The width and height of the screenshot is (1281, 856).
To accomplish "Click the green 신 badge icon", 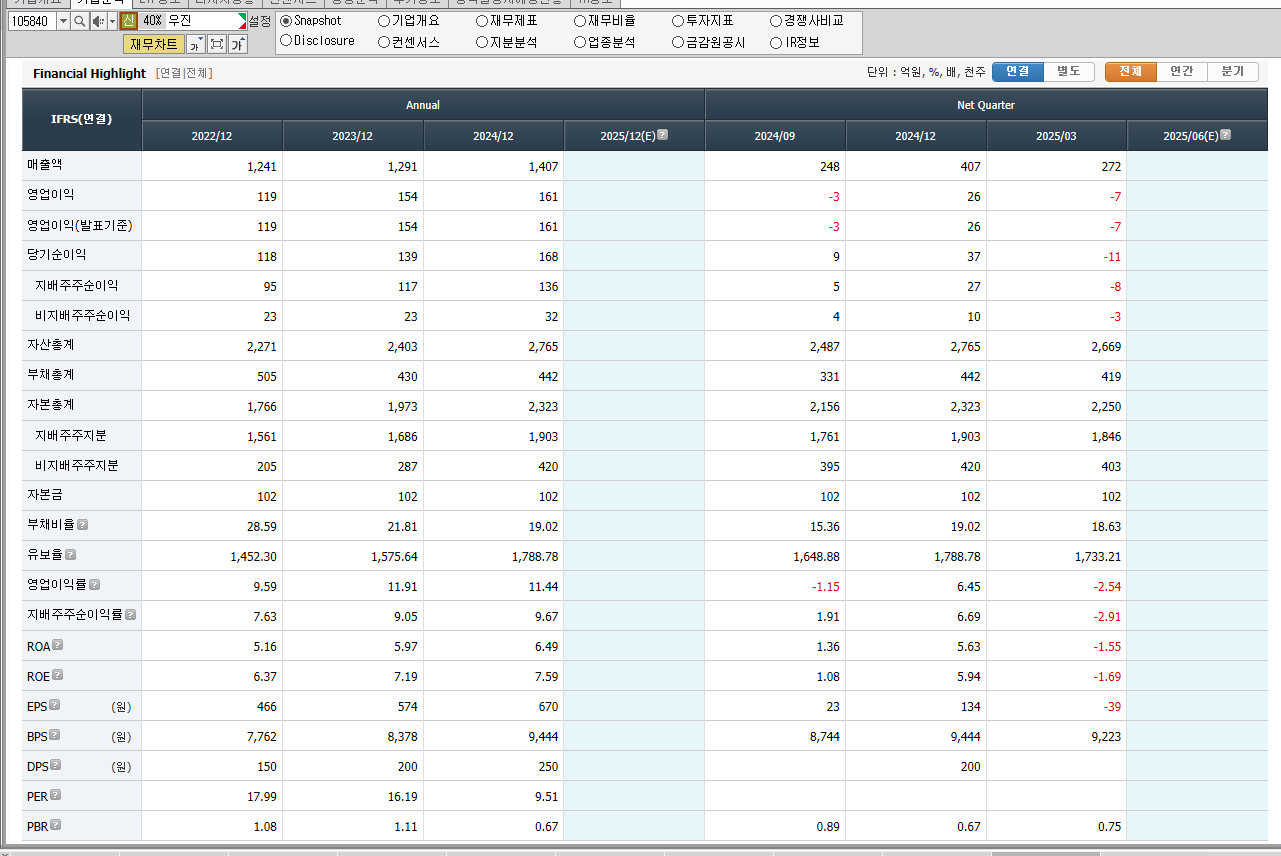I will pos(128,21).
